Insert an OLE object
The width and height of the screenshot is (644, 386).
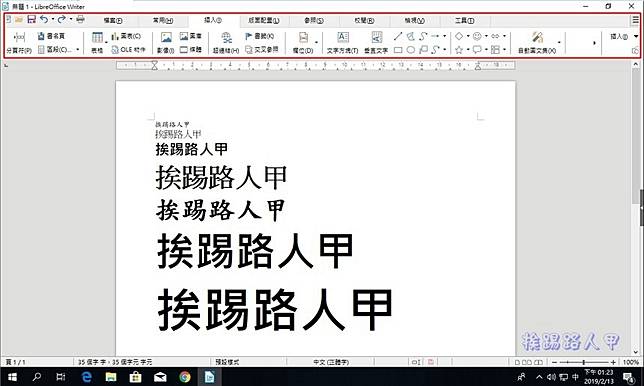[129, 50]
